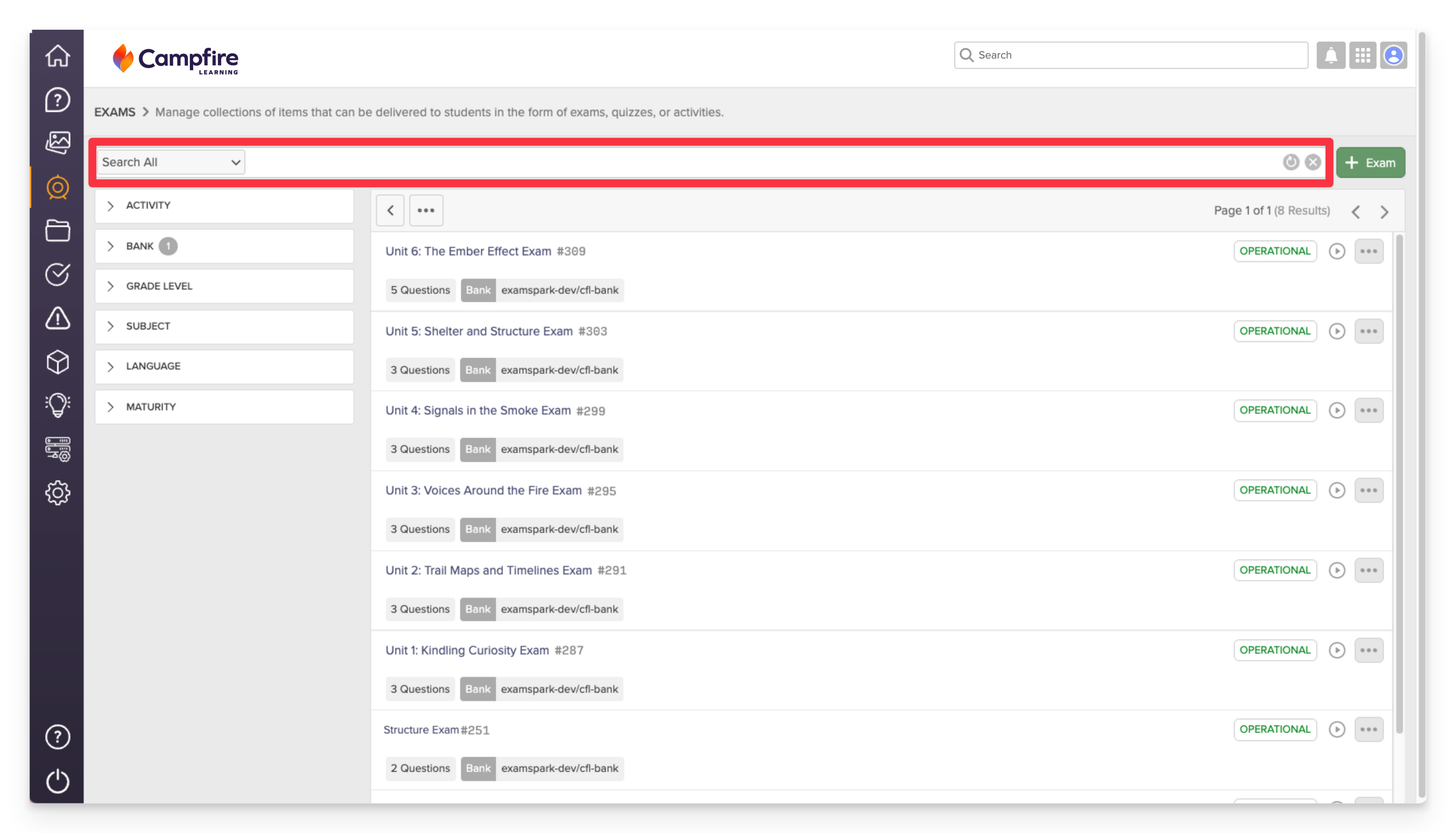Open the lightbulb sidebar icon
The width and height of the screenshot is (1456, 833).
(x=57, y=405)
